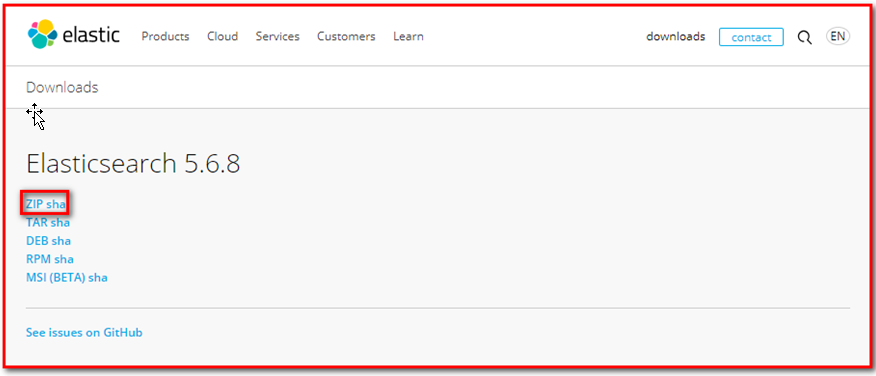This screenshot has width=876, height=376.
Task: Open the Cloud menu item
Action: point(222,36)
